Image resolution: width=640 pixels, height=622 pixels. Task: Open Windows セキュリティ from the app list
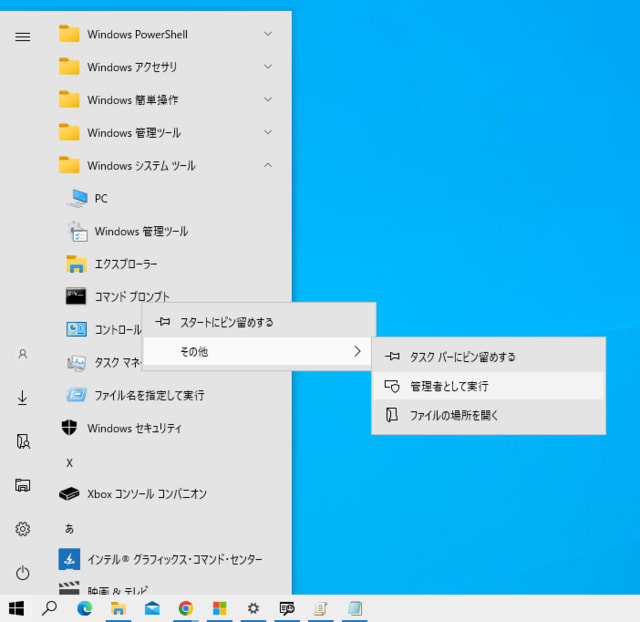(134, 428)
